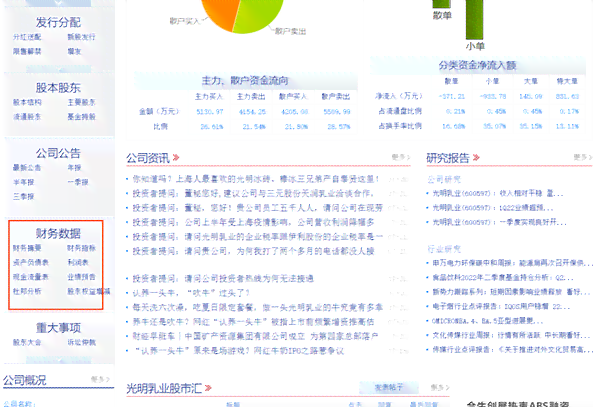This screenshot has width=600, height=407.
Task: Open investor question about 上海疫情影响
Action: 253,222
